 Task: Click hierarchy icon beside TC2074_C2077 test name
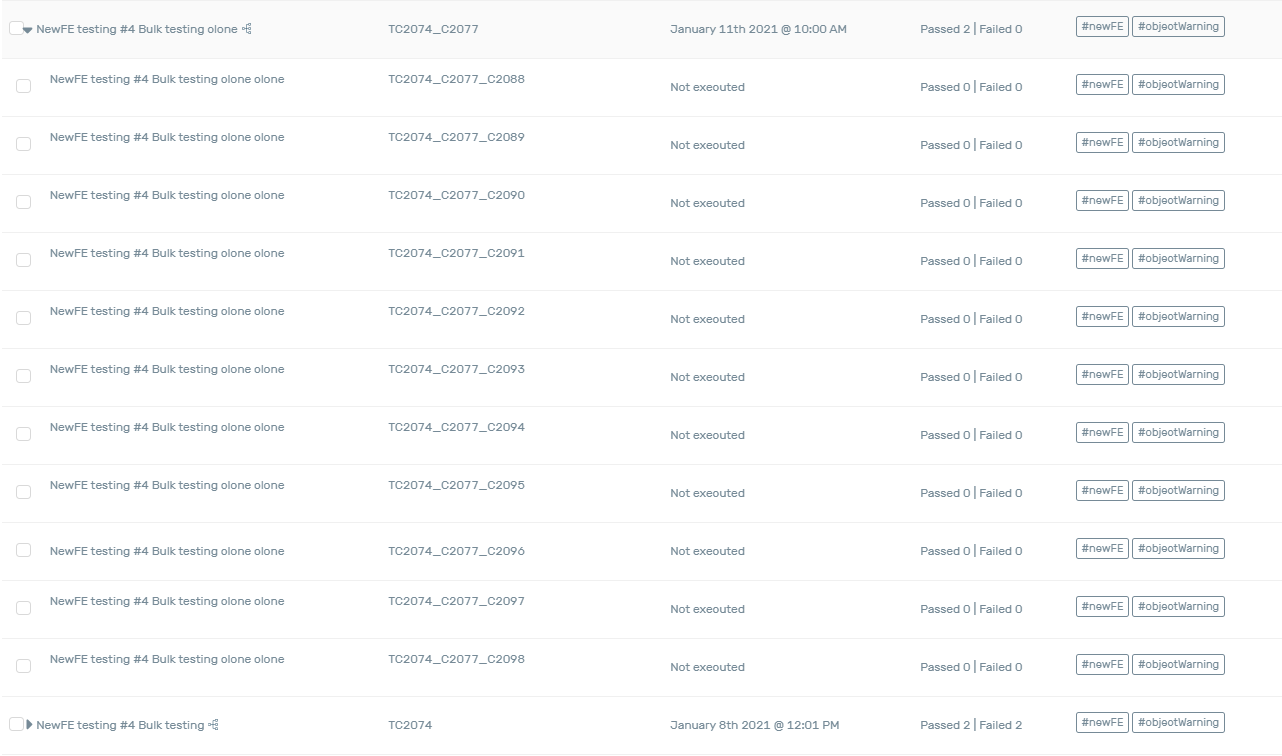tap(247, 29)
